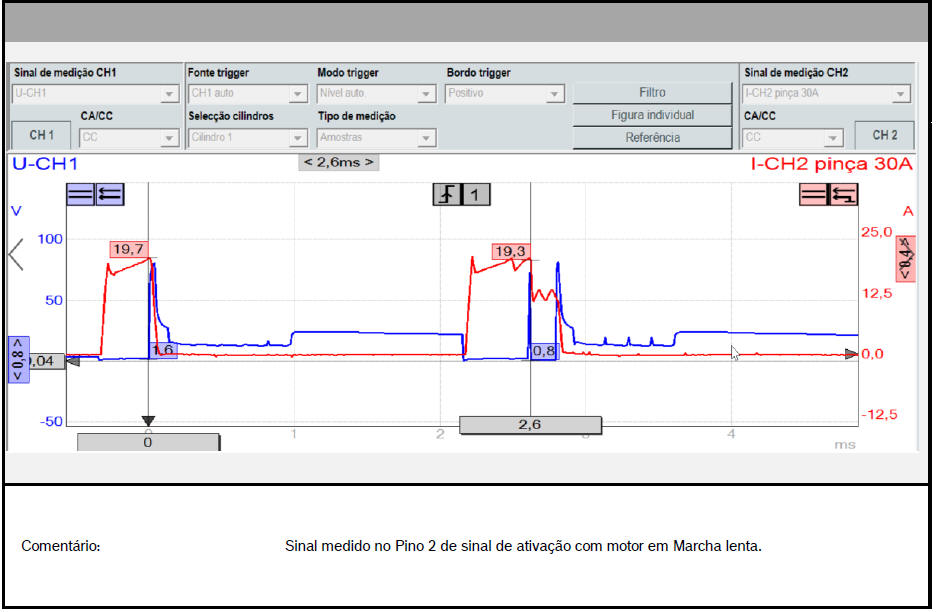
Task: Click the 2,6ms time base indicator
Action: [x=339, y=162]
